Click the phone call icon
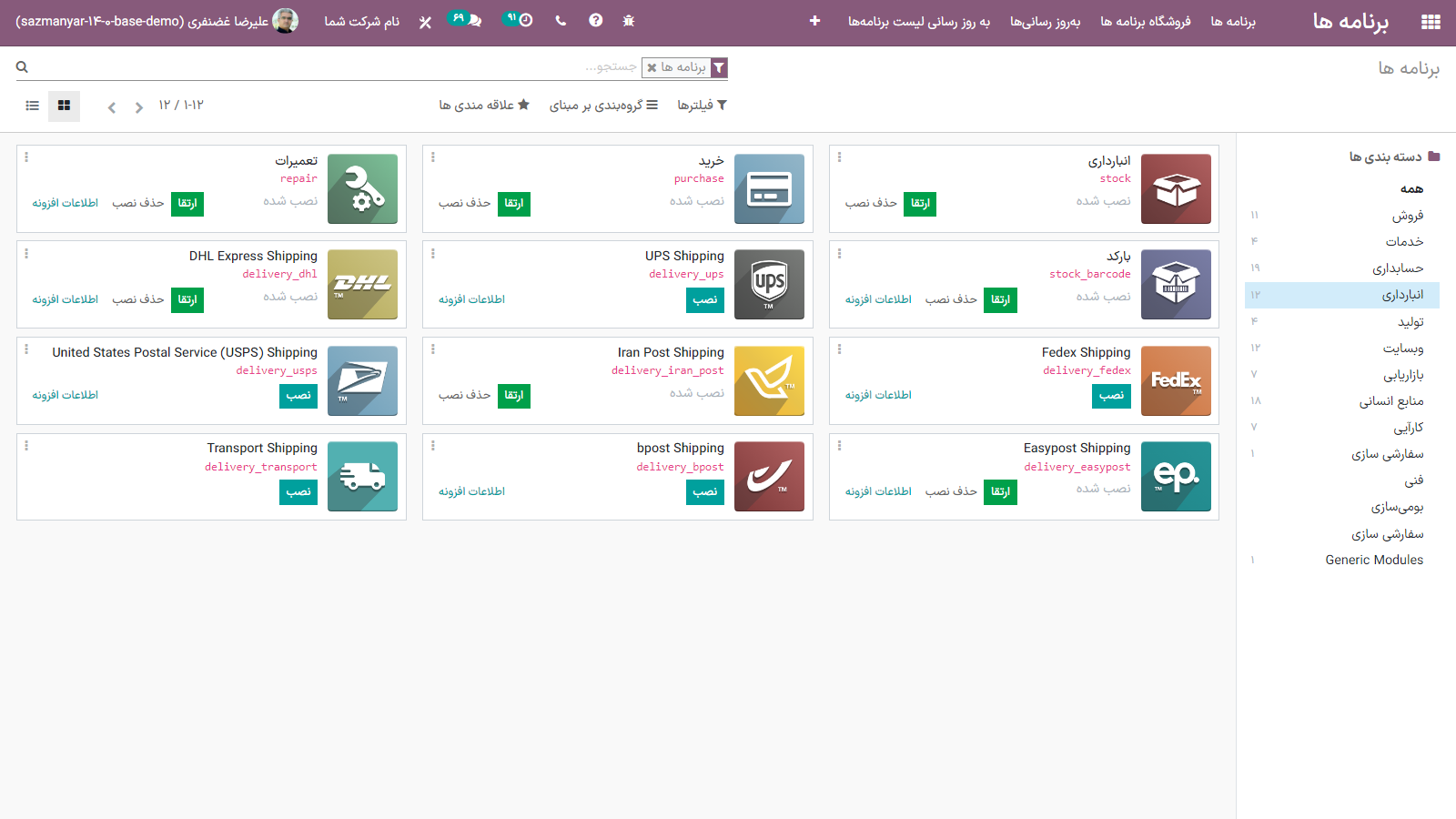Image resolution: width=1456 pixels, height=819 pixels. (x=561, y=21)
